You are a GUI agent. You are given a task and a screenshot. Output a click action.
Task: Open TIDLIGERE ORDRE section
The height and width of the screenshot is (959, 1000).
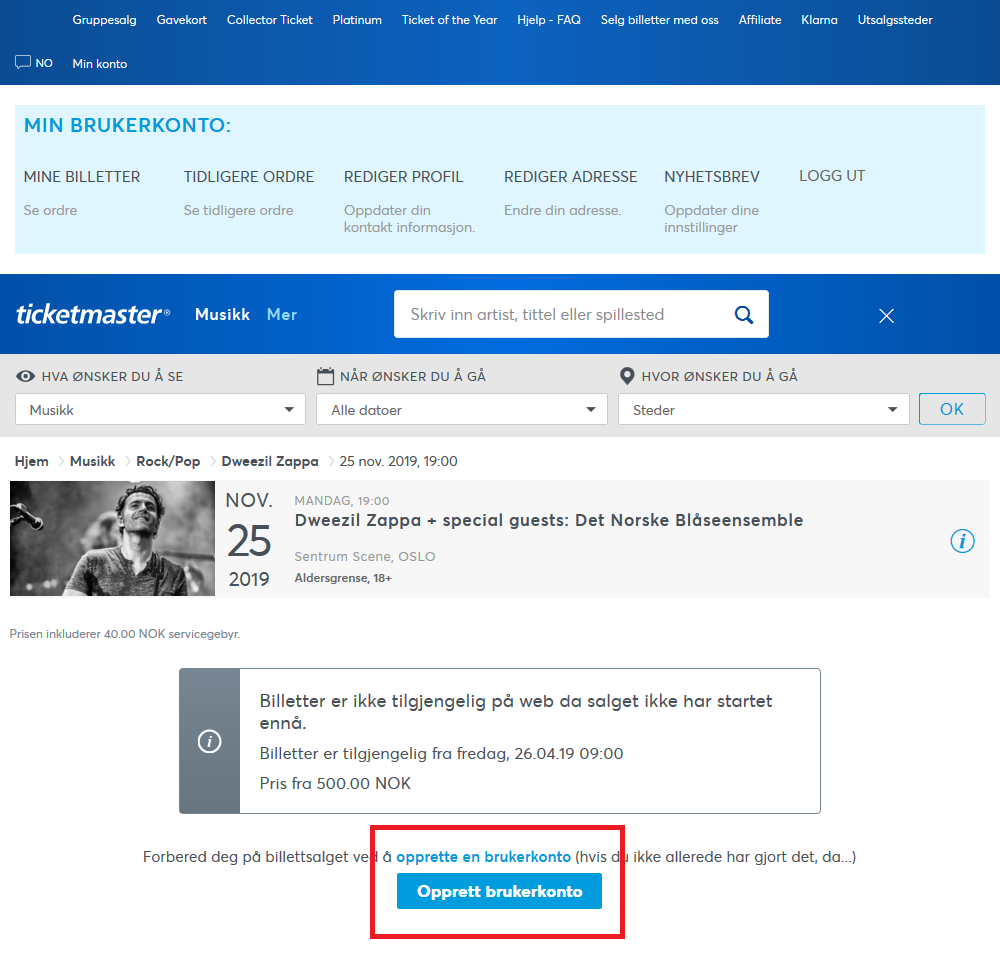[249, 177]
